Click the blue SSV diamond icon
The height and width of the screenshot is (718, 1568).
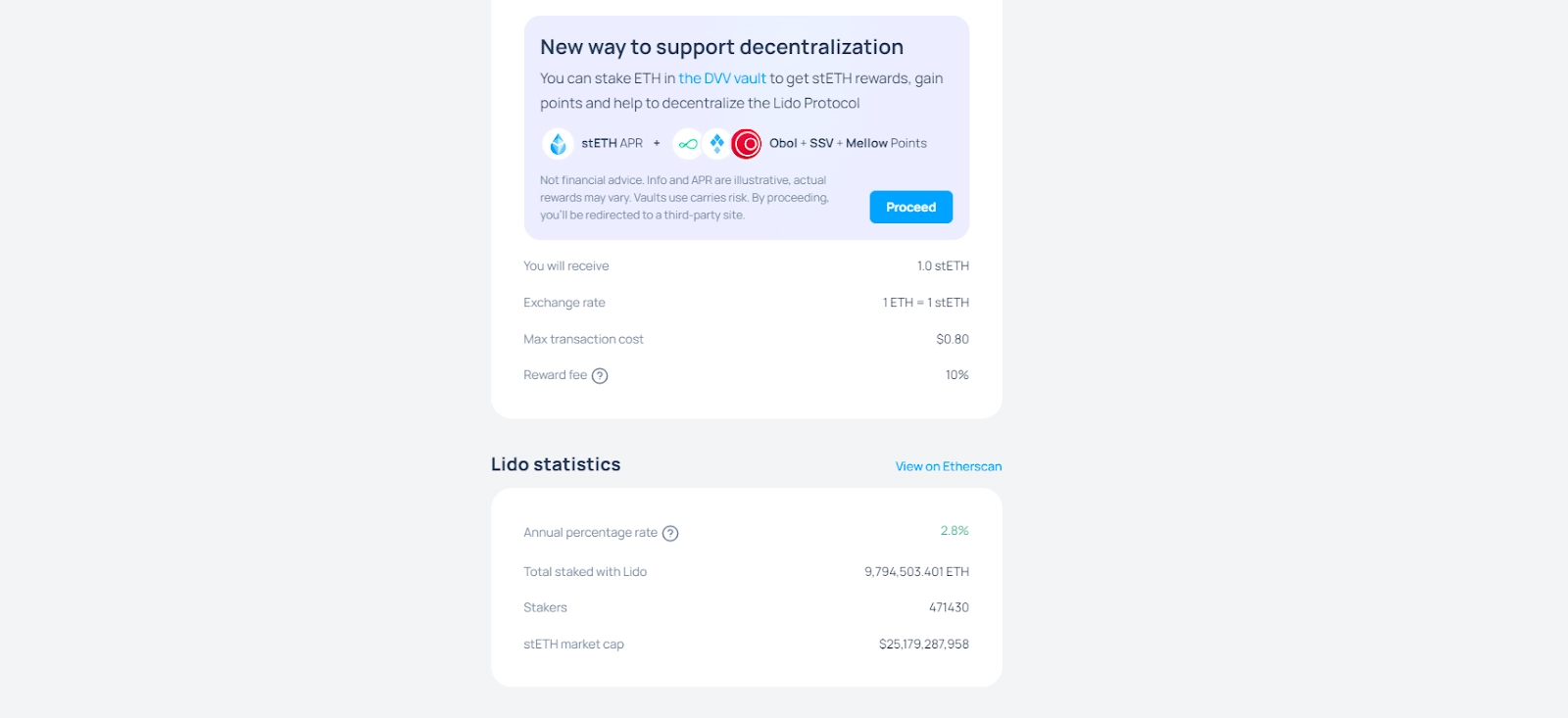click(x=717, y=144)
